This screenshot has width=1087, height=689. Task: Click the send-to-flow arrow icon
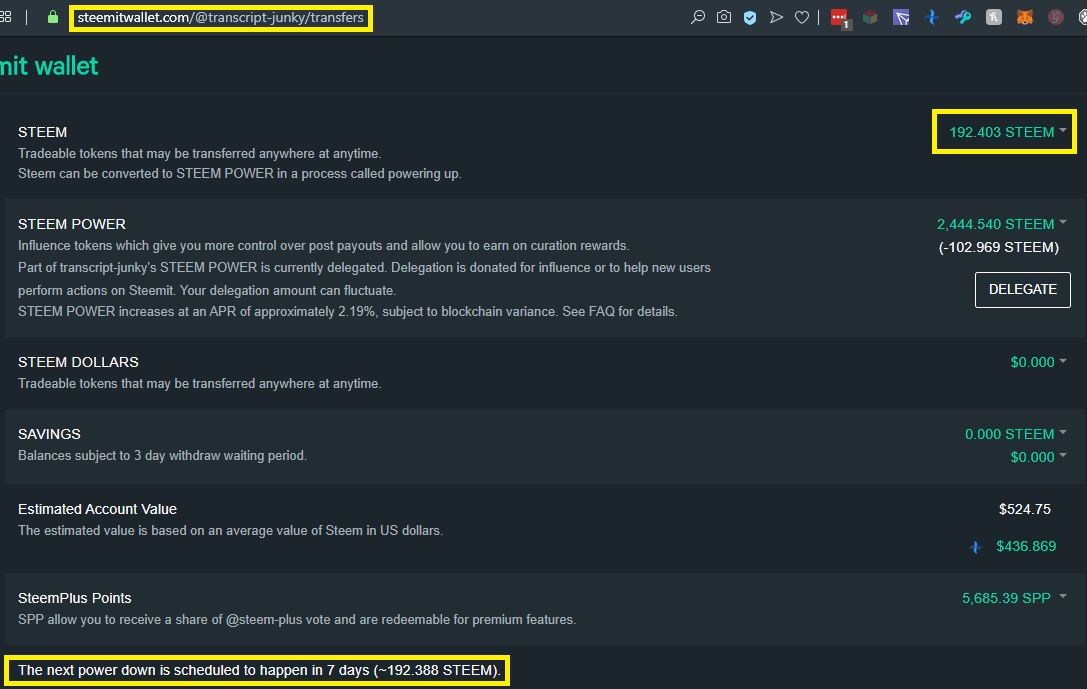[776, 17]
